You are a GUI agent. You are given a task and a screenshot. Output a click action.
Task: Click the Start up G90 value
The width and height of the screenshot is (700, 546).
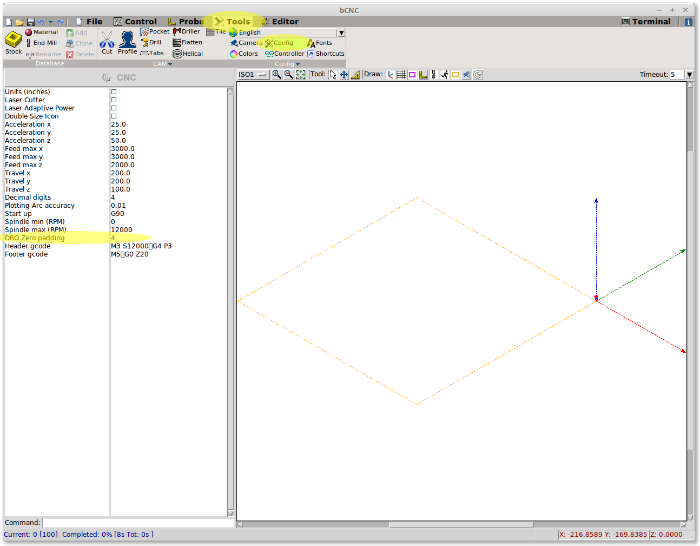(117, 213)
